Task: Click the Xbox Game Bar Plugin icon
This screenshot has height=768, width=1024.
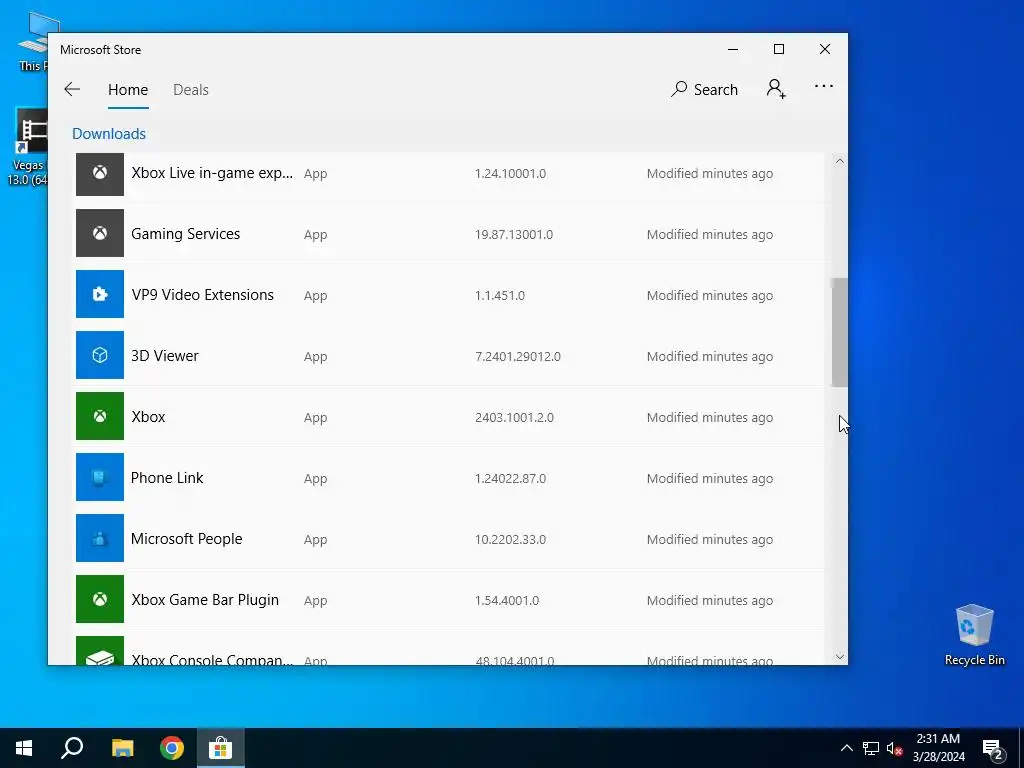Action: click(100, 599)
